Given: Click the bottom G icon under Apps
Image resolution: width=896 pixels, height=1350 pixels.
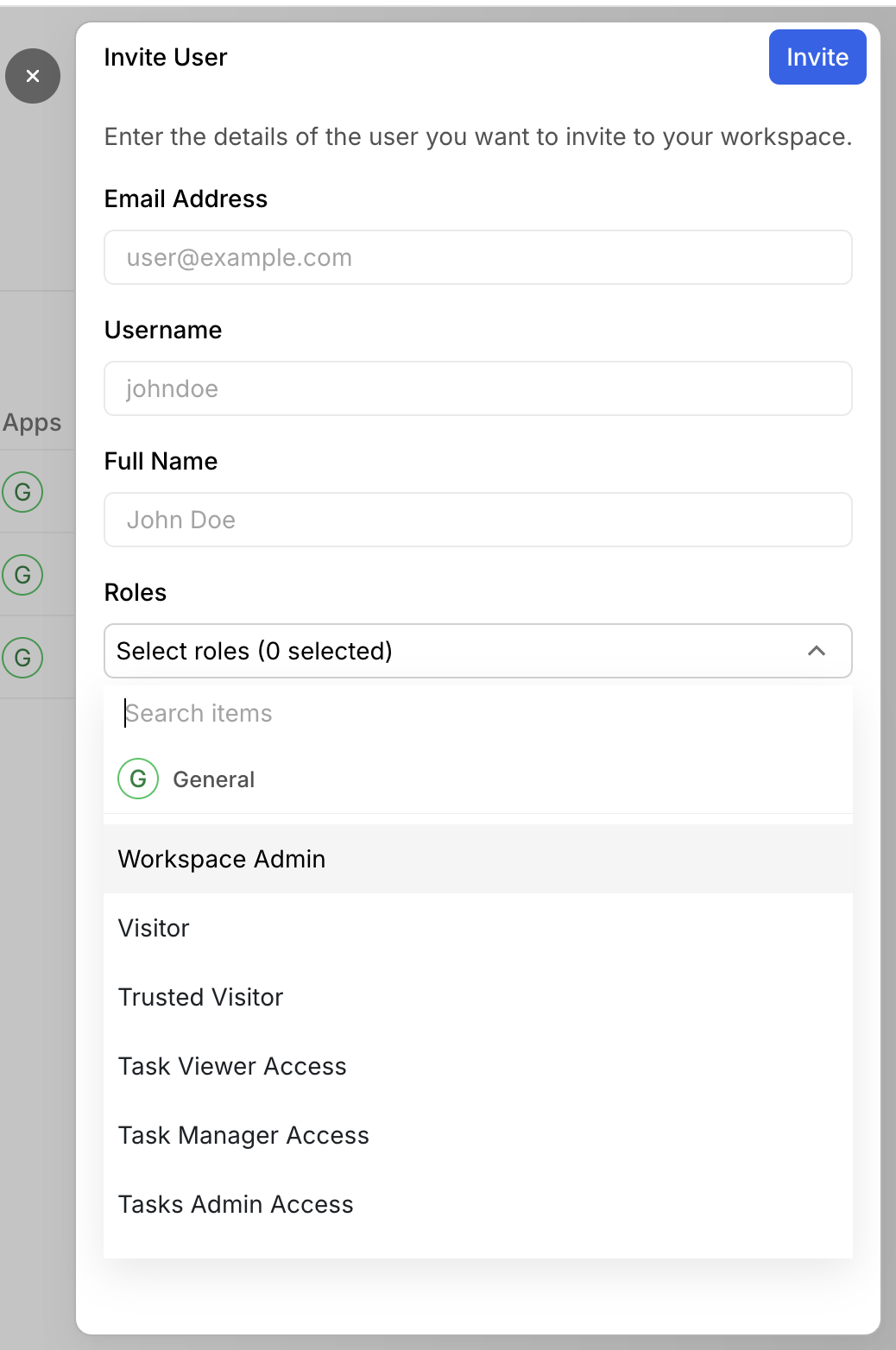Looking at the screenshot, I should (22, 658).
